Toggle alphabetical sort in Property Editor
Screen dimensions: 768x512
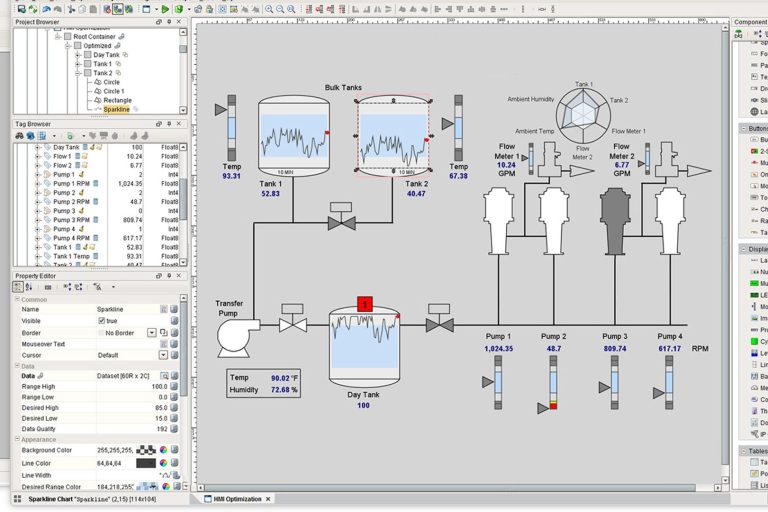click(x=29, y=286)
